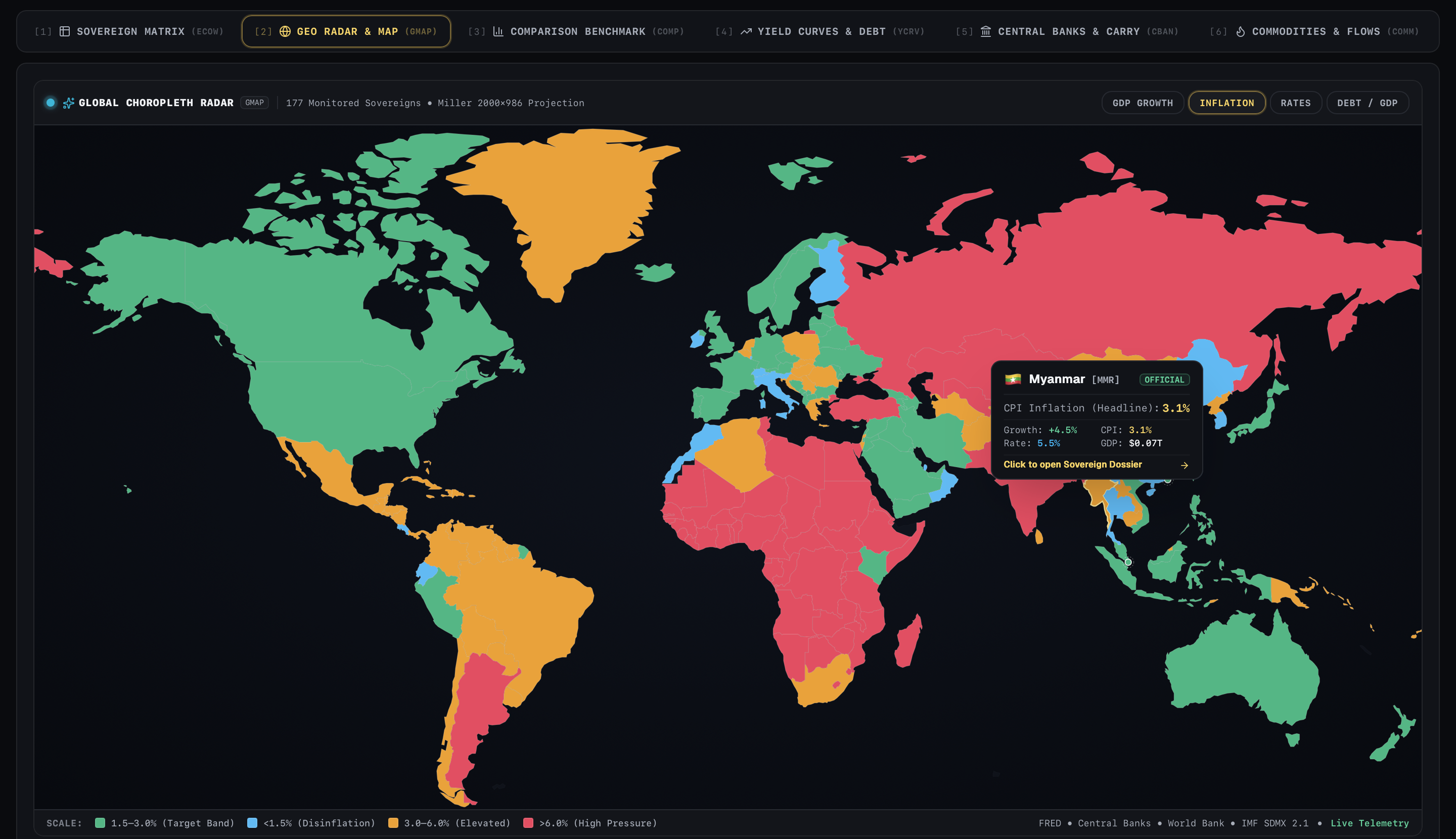
Task: Click the Singapore marker dot near Malaysia
Action: tap(1128, 562)
